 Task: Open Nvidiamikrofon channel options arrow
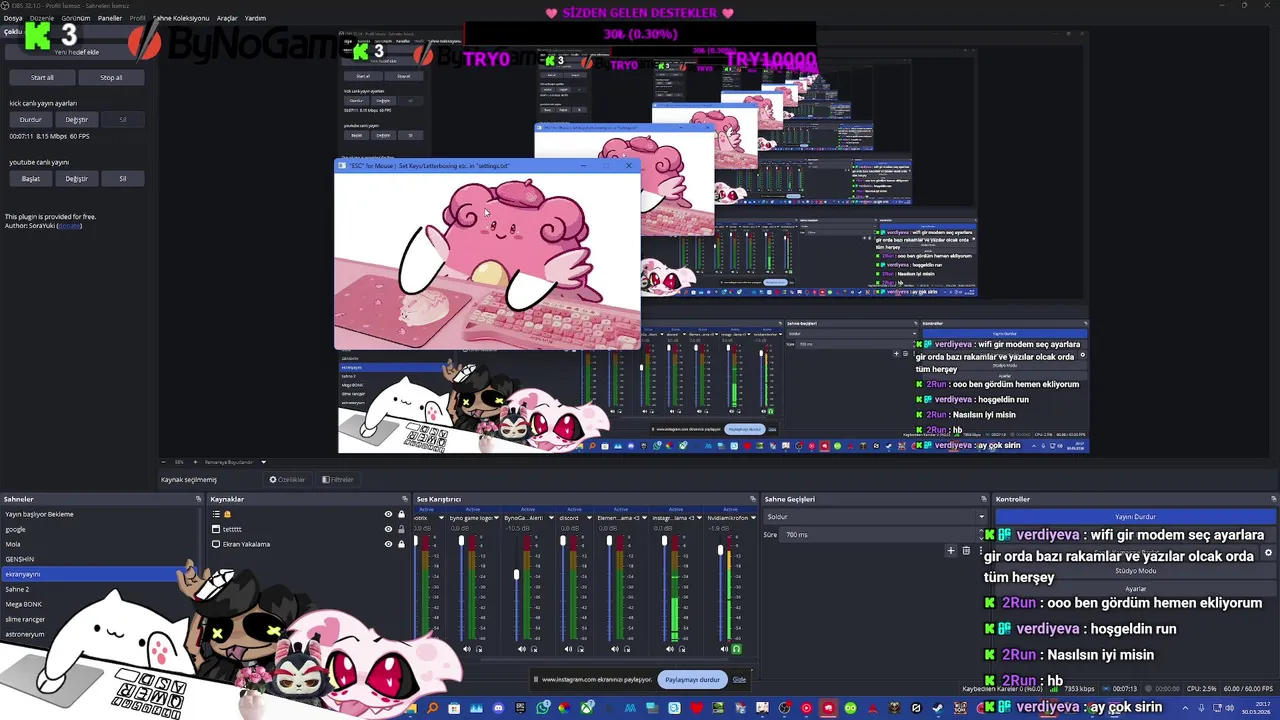coord(753,518)
